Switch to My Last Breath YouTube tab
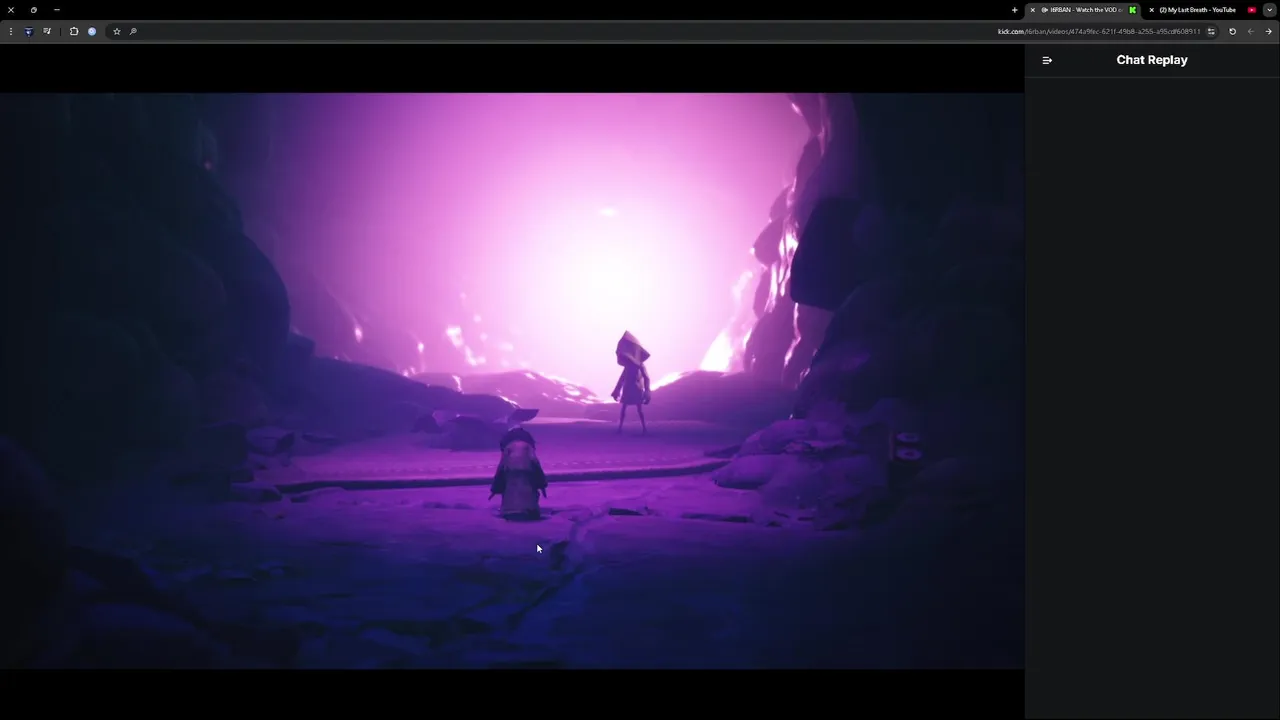The image size is (1280, 720). pos(1203,10)
